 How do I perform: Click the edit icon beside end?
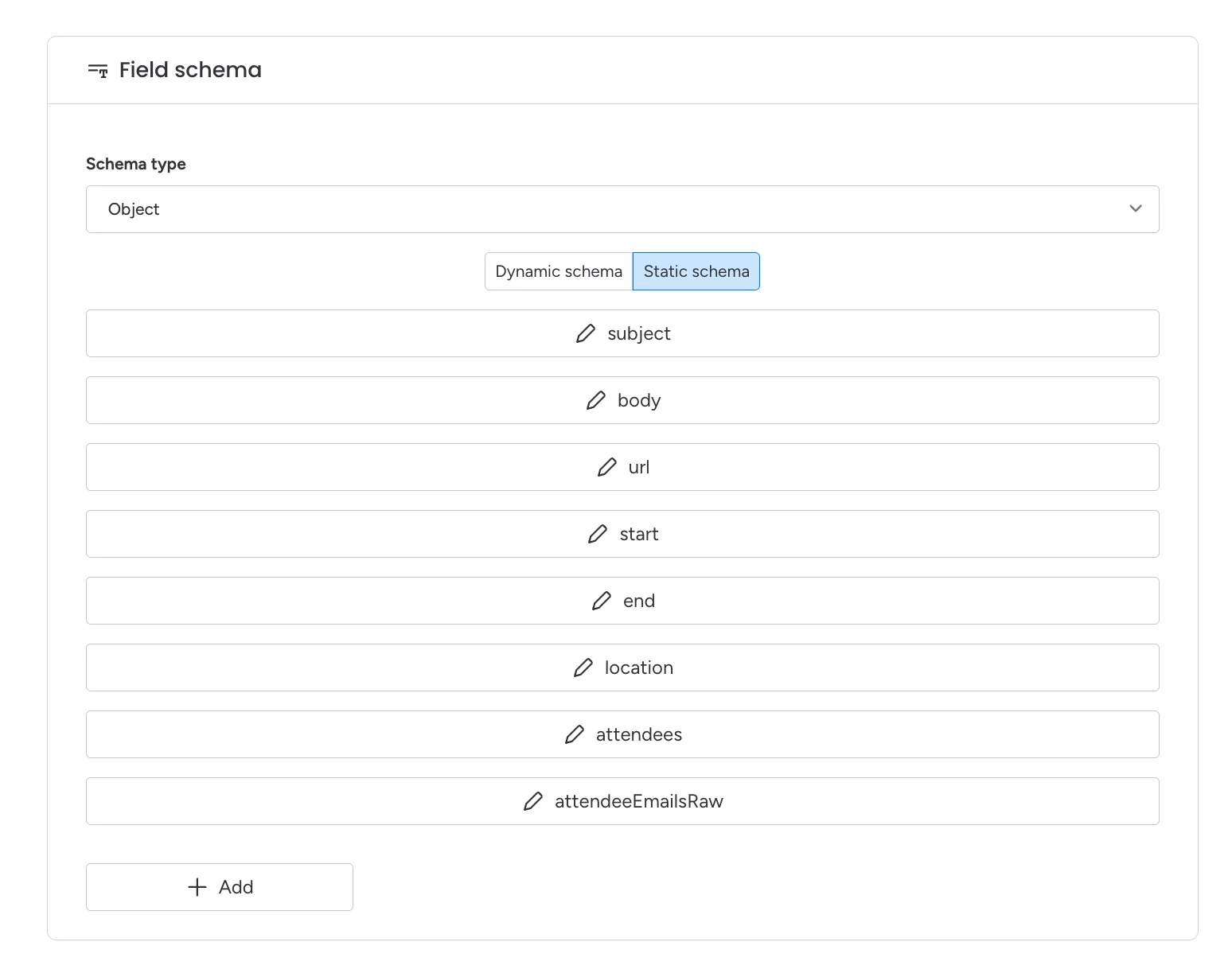click(602, 601)
